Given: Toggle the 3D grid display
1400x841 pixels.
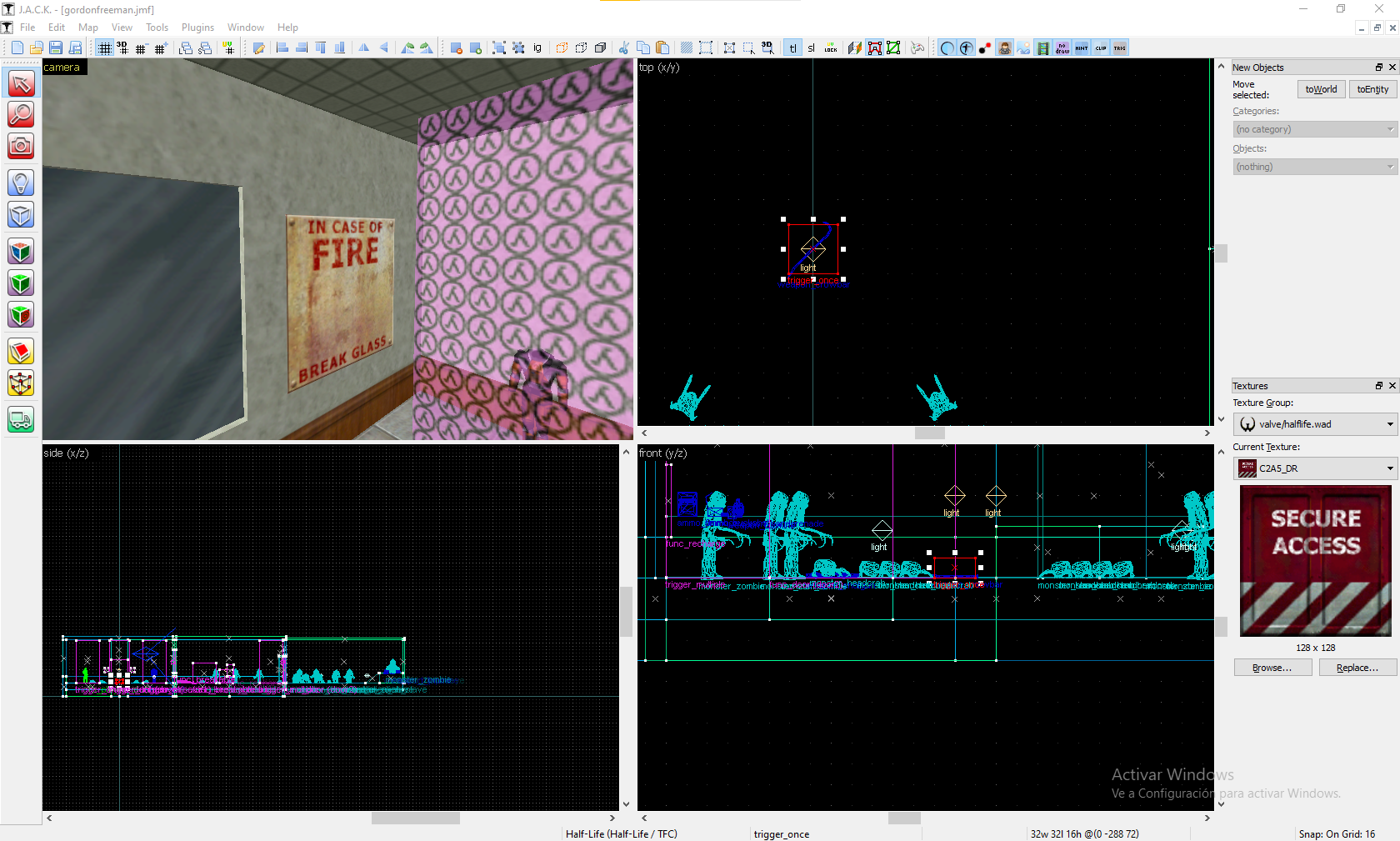Looking at the screenshot, I should pyautogui.click(x=122, y=48).
